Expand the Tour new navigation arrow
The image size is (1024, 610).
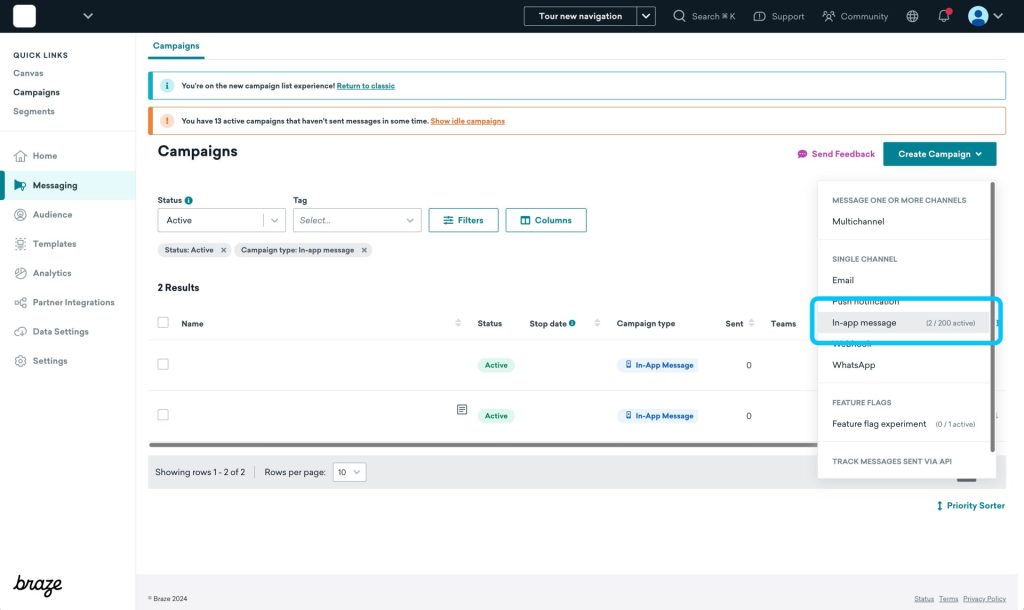tap(646, 16)
